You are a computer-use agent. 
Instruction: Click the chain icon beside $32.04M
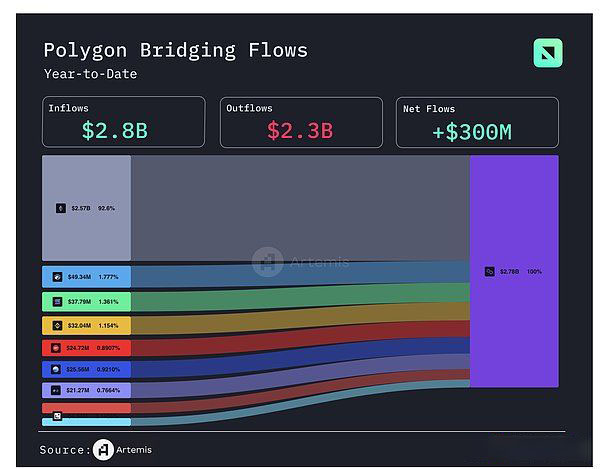coord(58,325)
